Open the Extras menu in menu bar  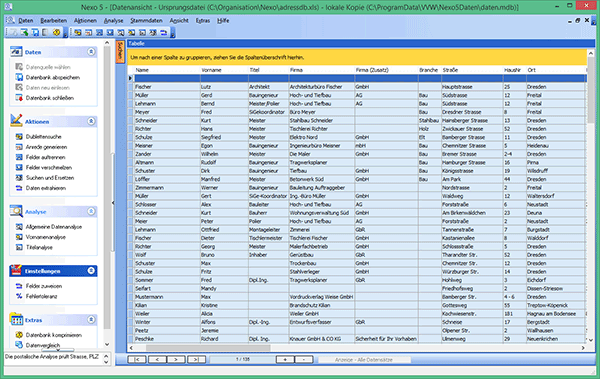(203, 21)
